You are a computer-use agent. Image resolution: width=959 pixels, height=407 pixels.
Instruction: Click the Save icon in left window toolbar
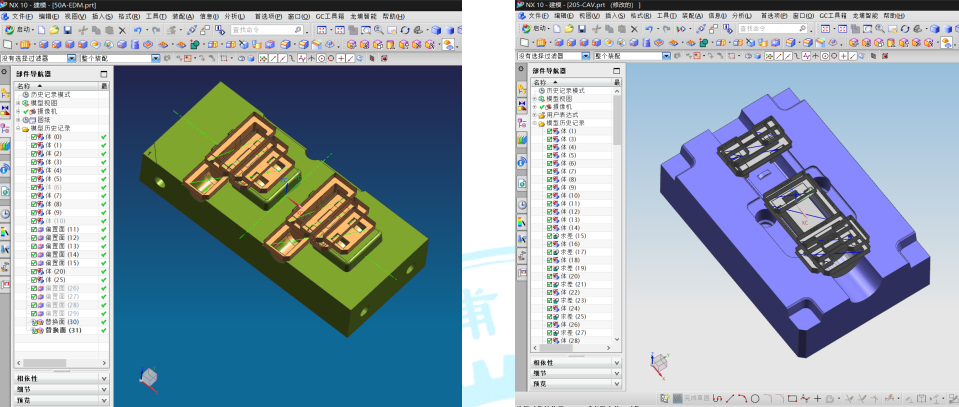click(x=66, y=30)
